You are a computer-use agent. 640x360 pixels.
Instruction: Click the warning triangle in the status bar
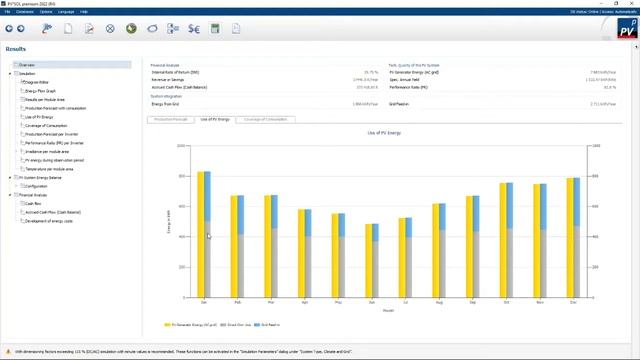pyautogui.click(x=8, y=351)
